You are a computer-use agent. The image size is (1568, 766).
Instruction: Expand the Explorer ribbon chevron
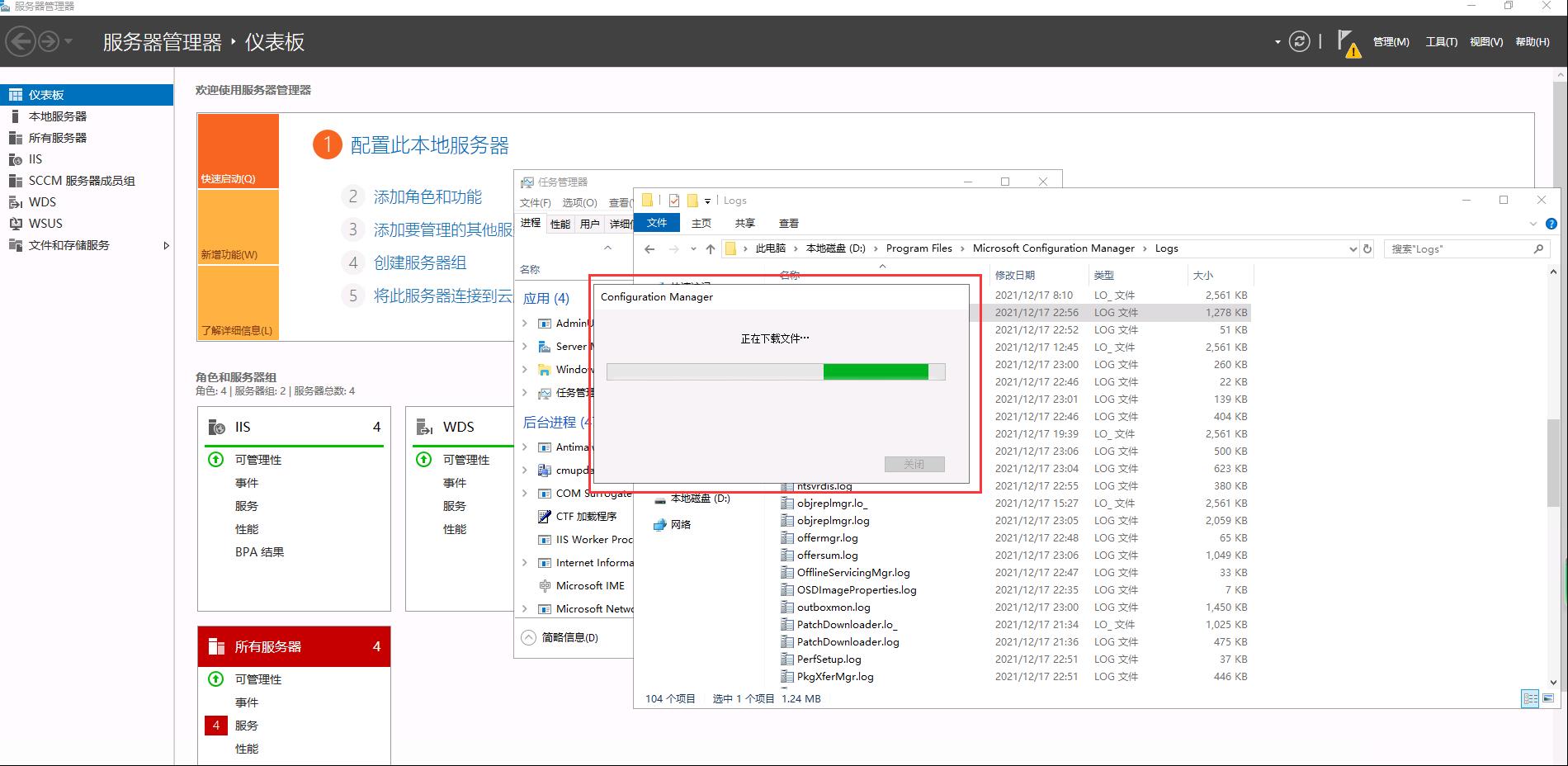coord(1533,224)
